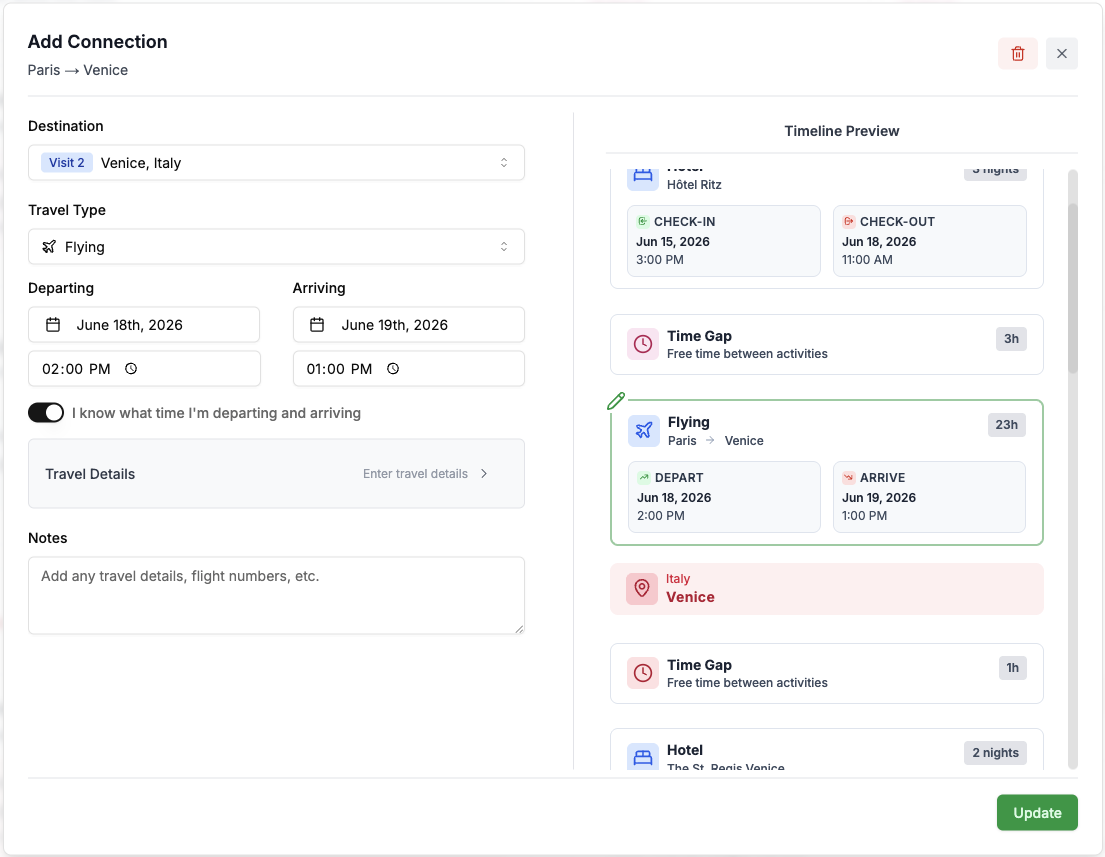Click the clock icon on the 3h Time Gap

coord(643,344)
